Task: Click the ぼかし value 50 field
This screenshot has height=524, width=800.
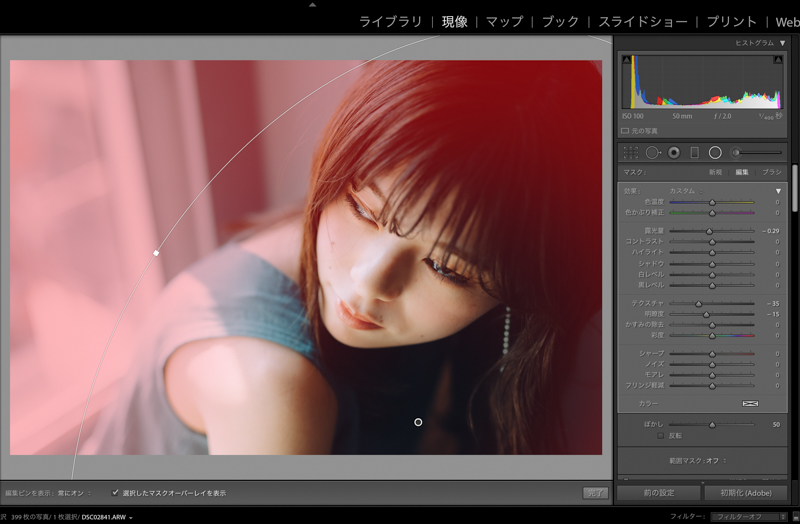Action: 776,425
